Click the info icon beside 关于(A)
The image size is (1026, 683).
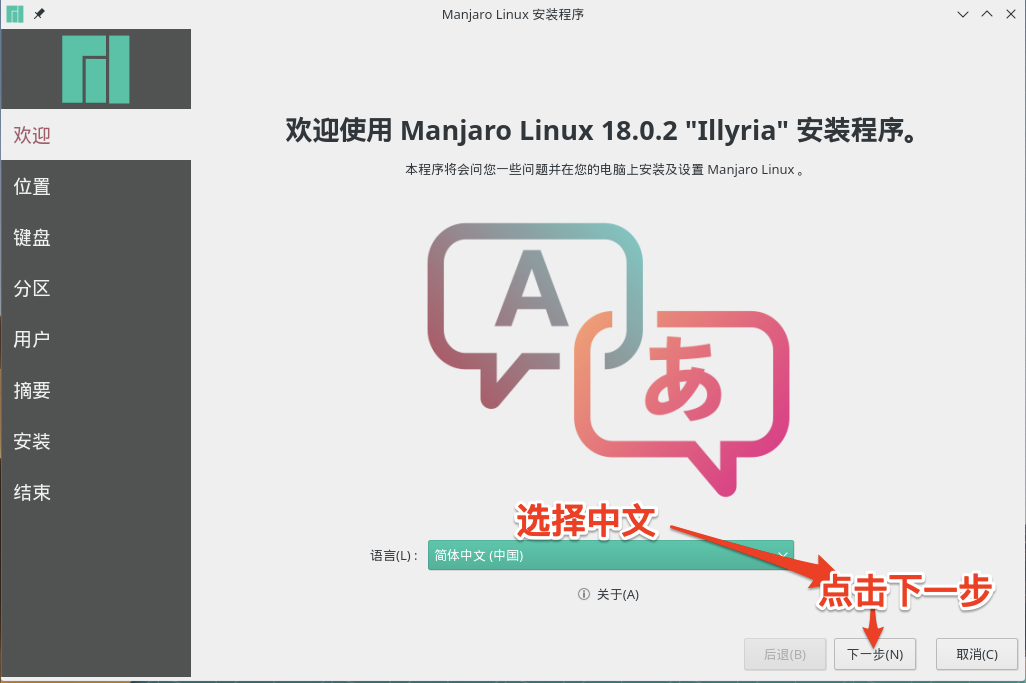point(584,594)
